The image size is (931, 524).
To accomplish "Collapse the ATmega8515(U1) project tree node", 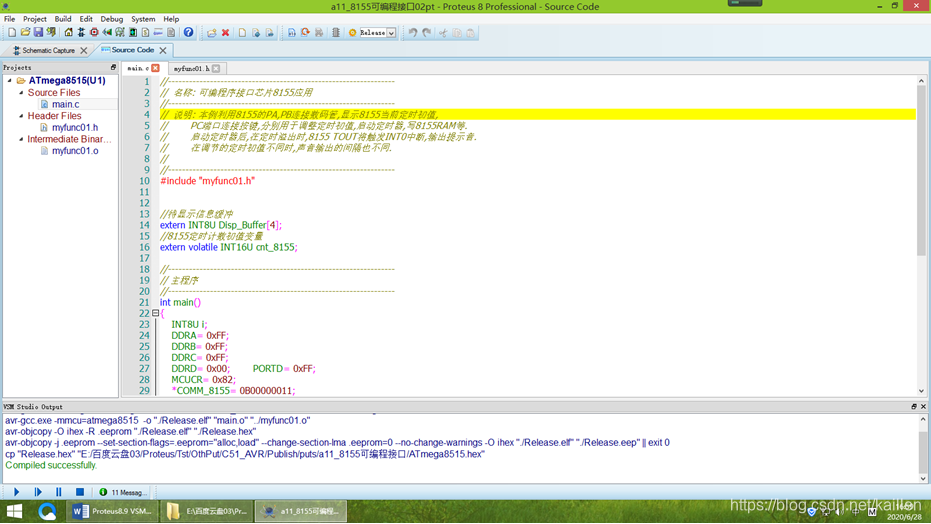I will [x=10, y=80].
